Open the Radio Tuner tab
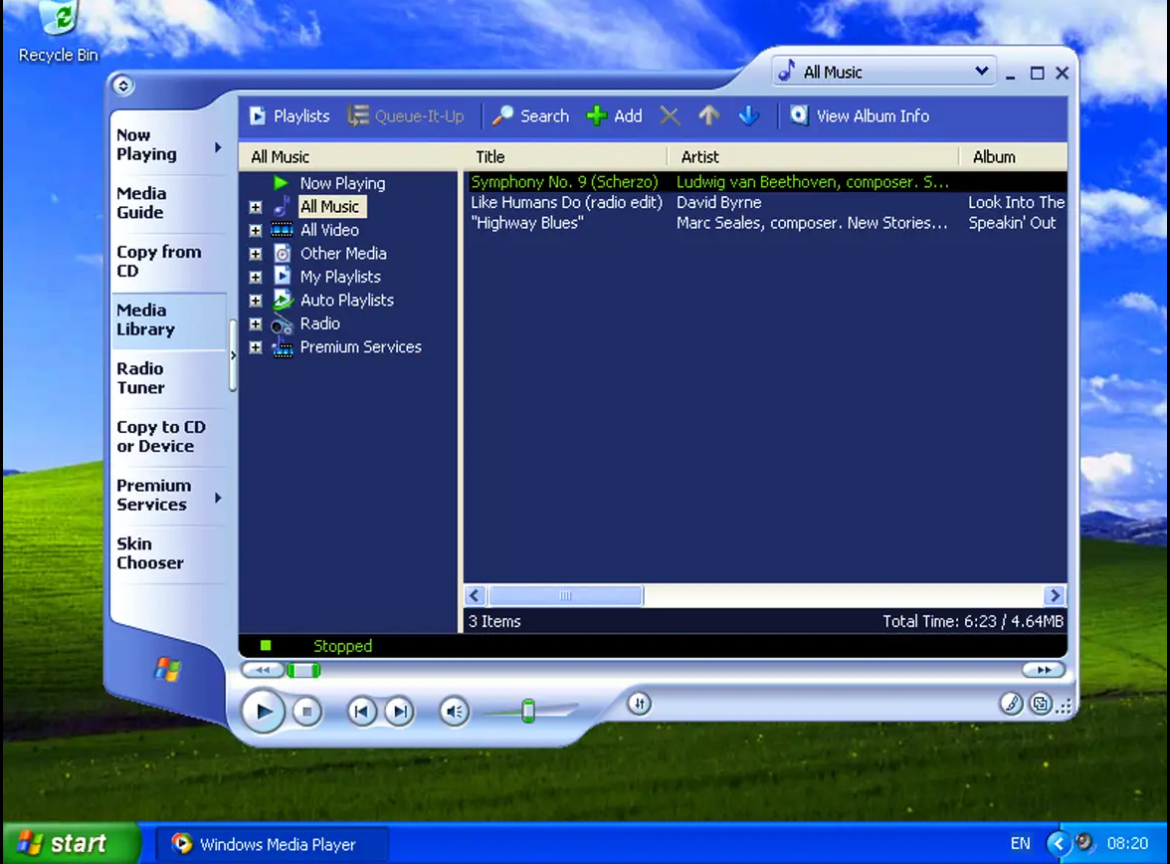The height and width of the screenshot is (864, 1170). pyautogui.click(x=167, y=378)
